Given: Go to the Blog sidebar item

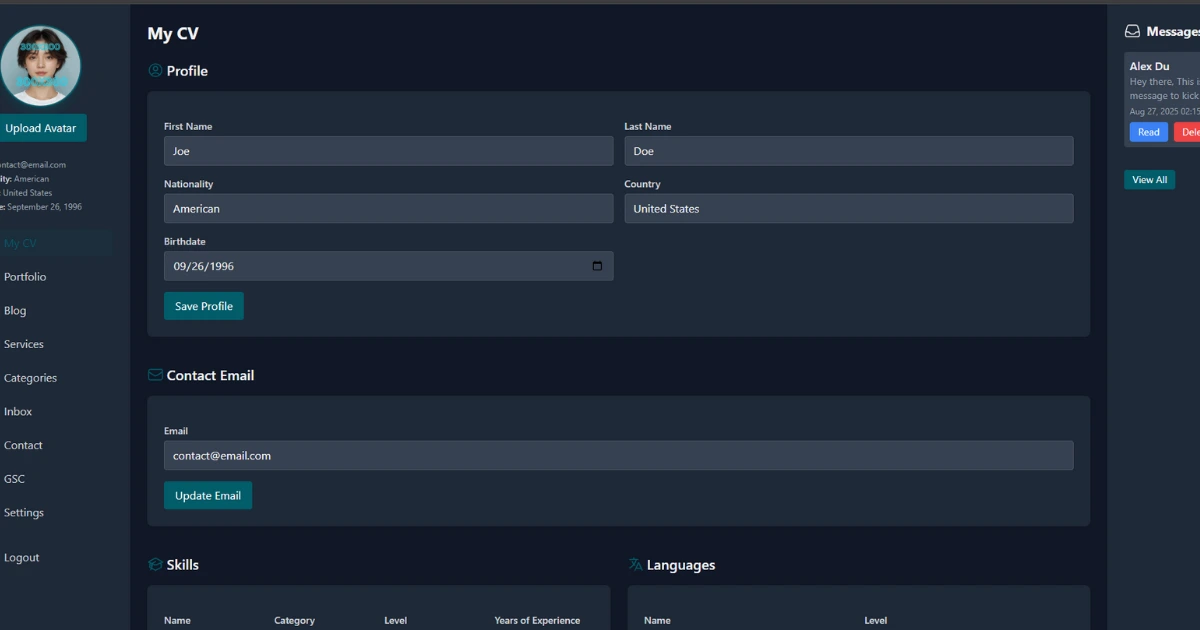Looking at the screenshot, I should (15, 311).
